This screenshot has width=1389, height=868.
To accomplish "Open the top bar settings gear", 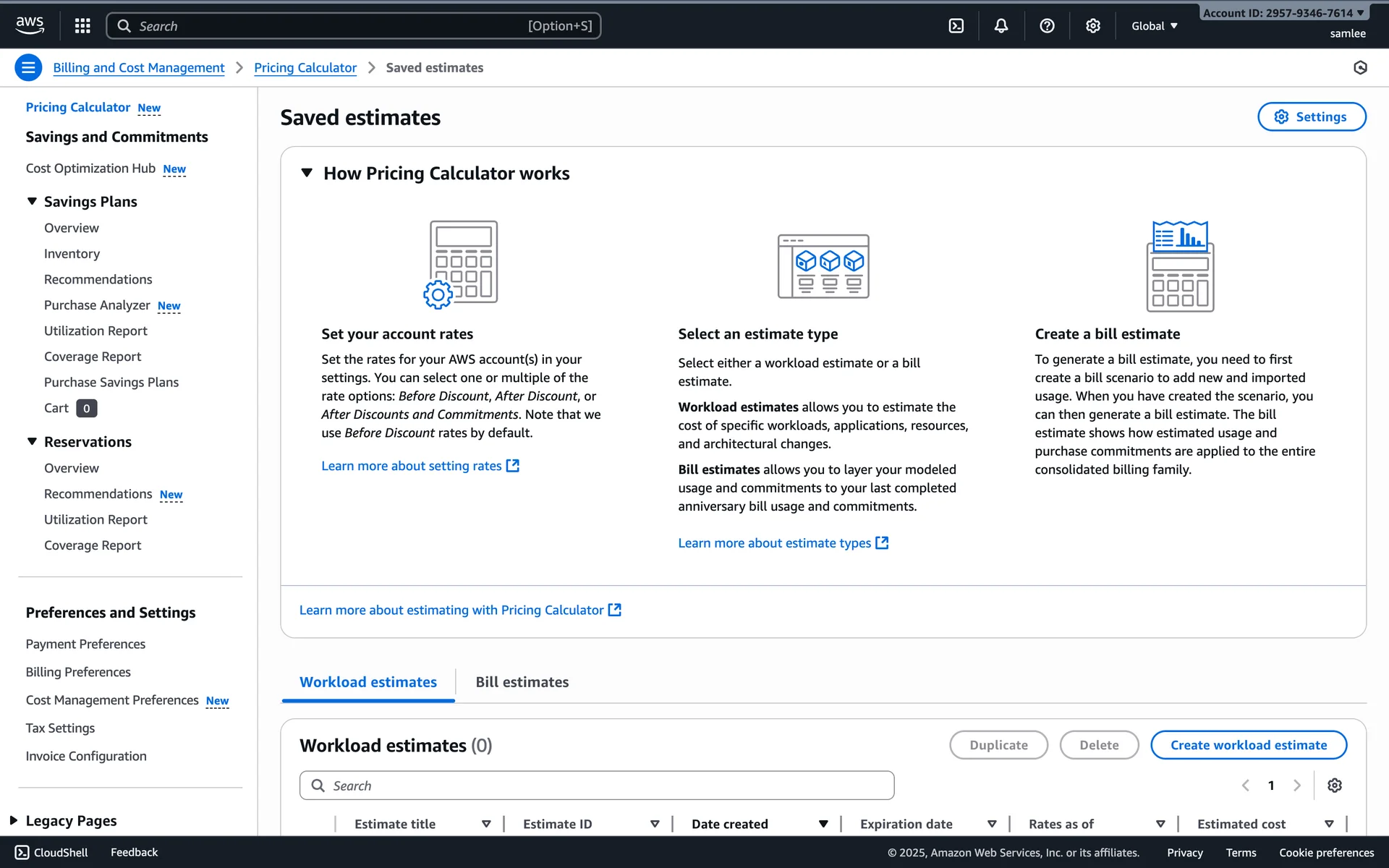I will click(x=1092, y=26).
